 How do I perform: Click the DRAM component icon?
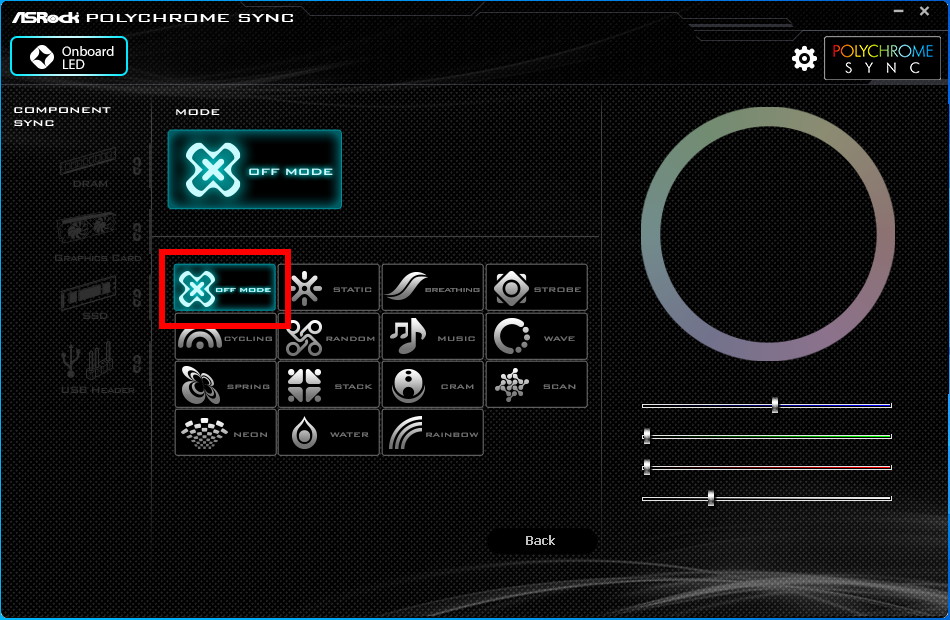point(88,161)
